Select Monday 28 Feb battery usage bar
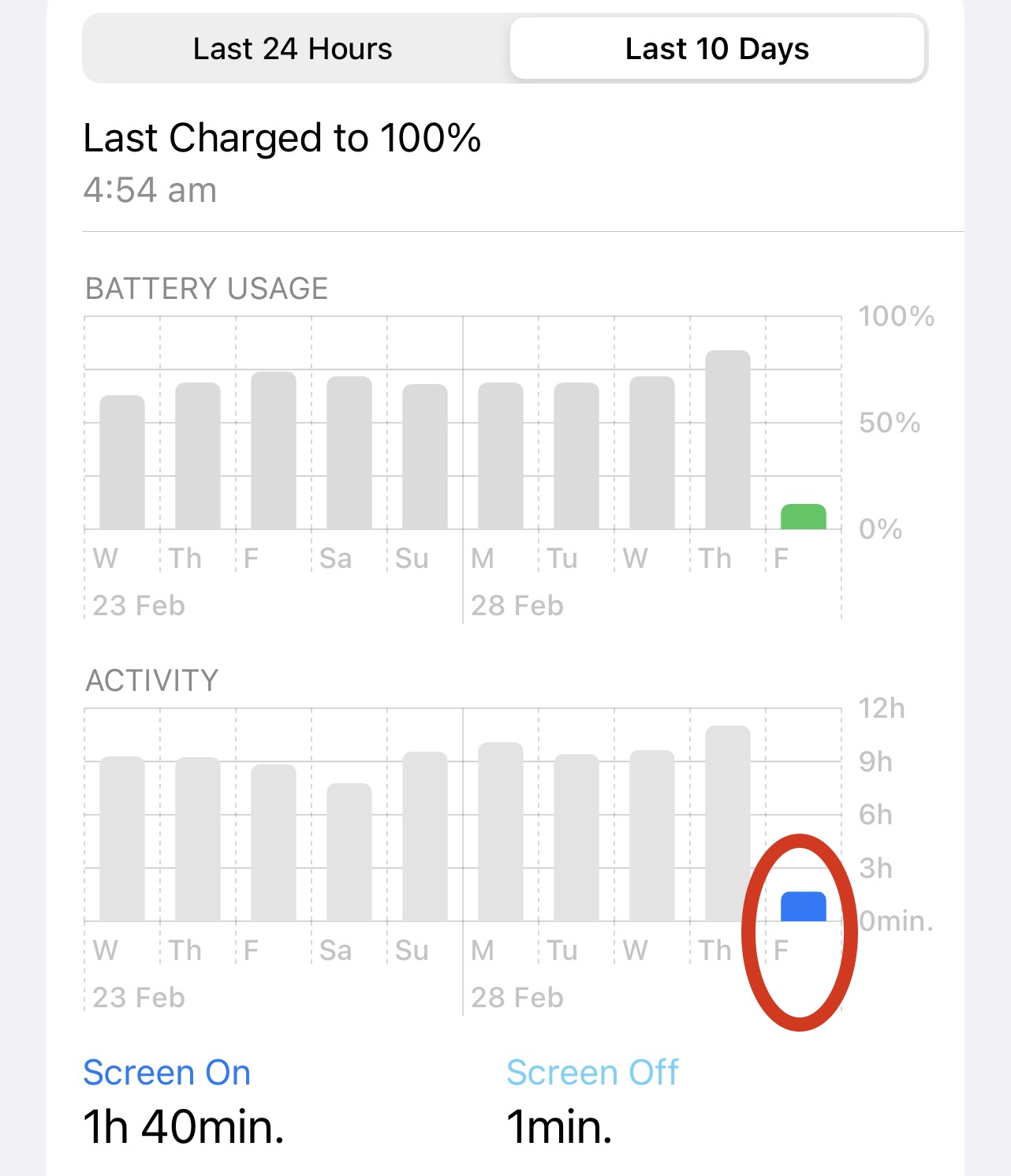Viewport: 1011px width, 1176px height. (x=501, y=457)
